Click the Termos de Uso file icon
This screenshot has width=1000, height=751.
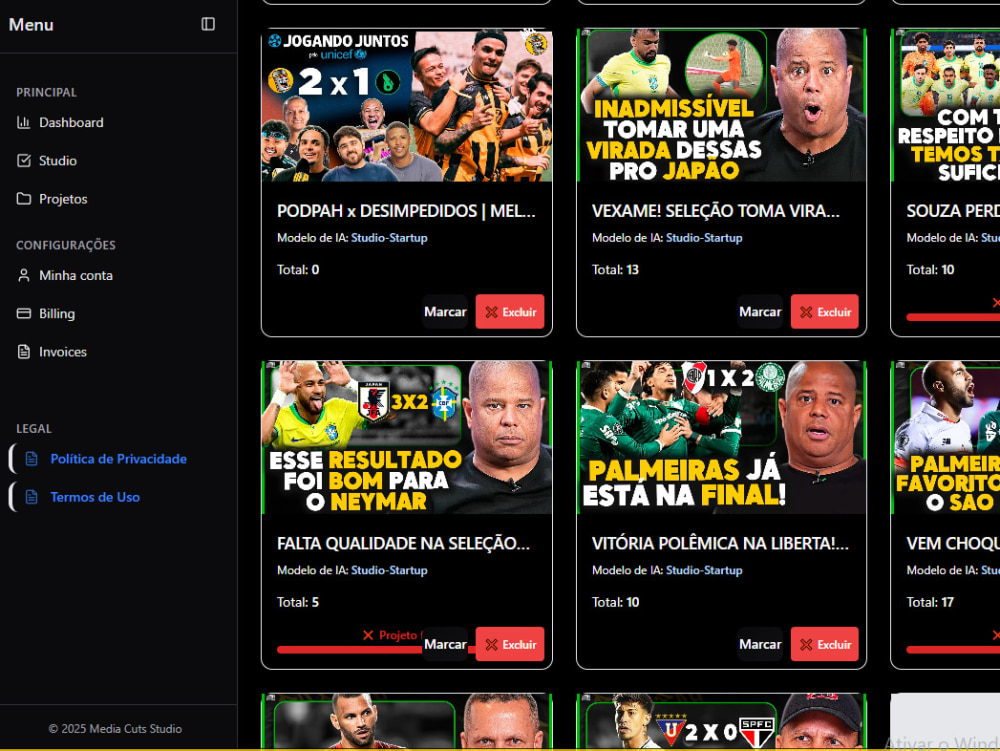pyautogui.click(x=31, y=497)
